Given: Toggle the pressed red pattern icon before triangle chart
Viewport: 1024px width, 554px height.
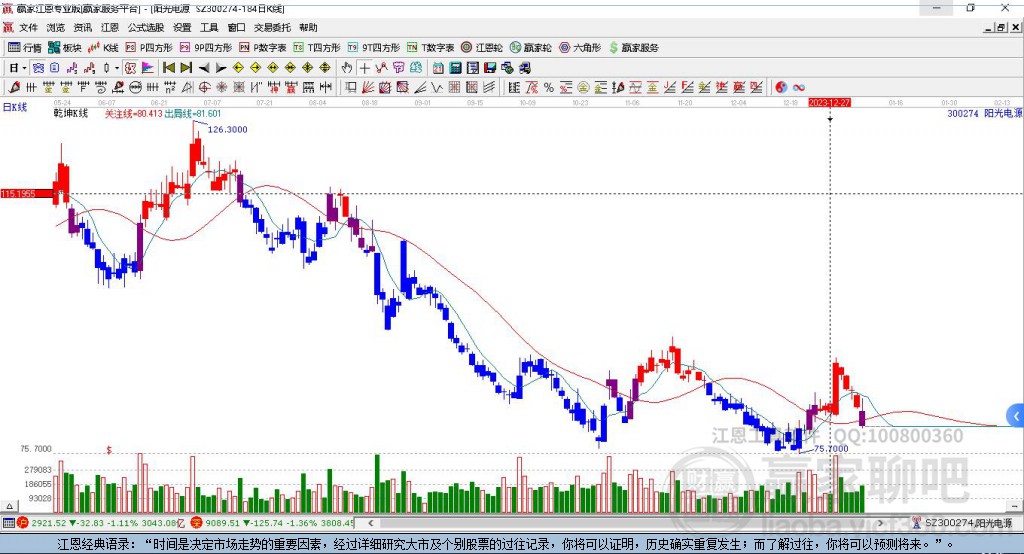Looking at the screenshot, I should [130, 68].
